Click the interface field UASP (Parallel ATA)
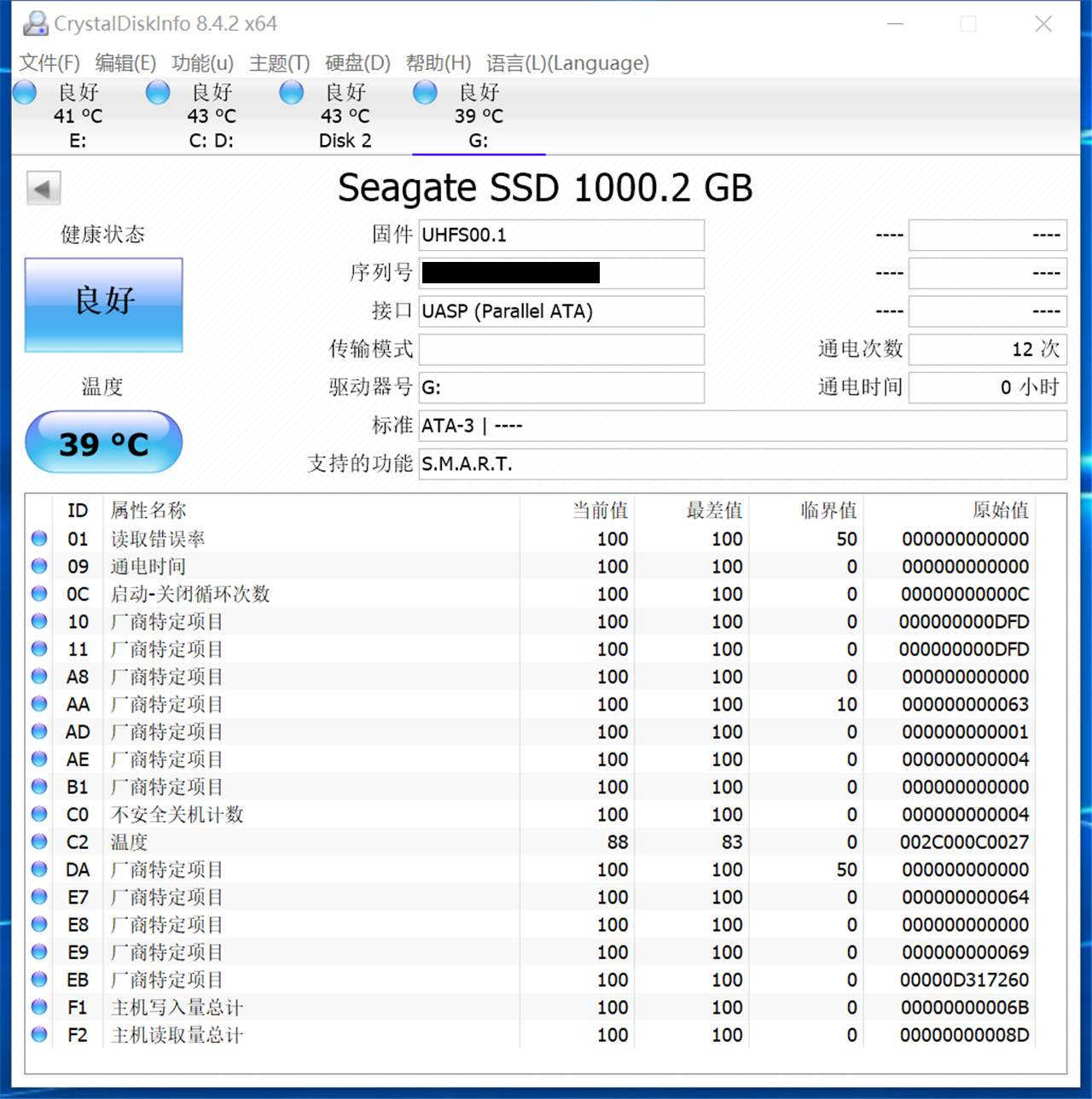 tap(561, 311)
